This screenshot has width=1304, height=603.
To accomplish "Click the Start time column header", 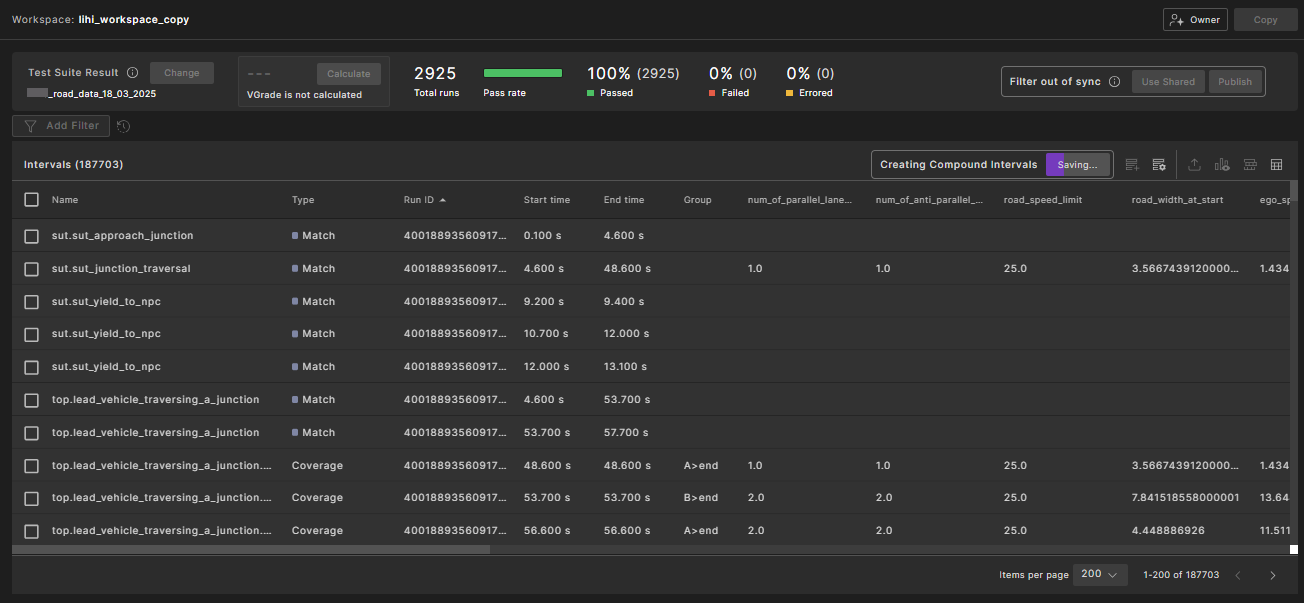I will (546, 200).
